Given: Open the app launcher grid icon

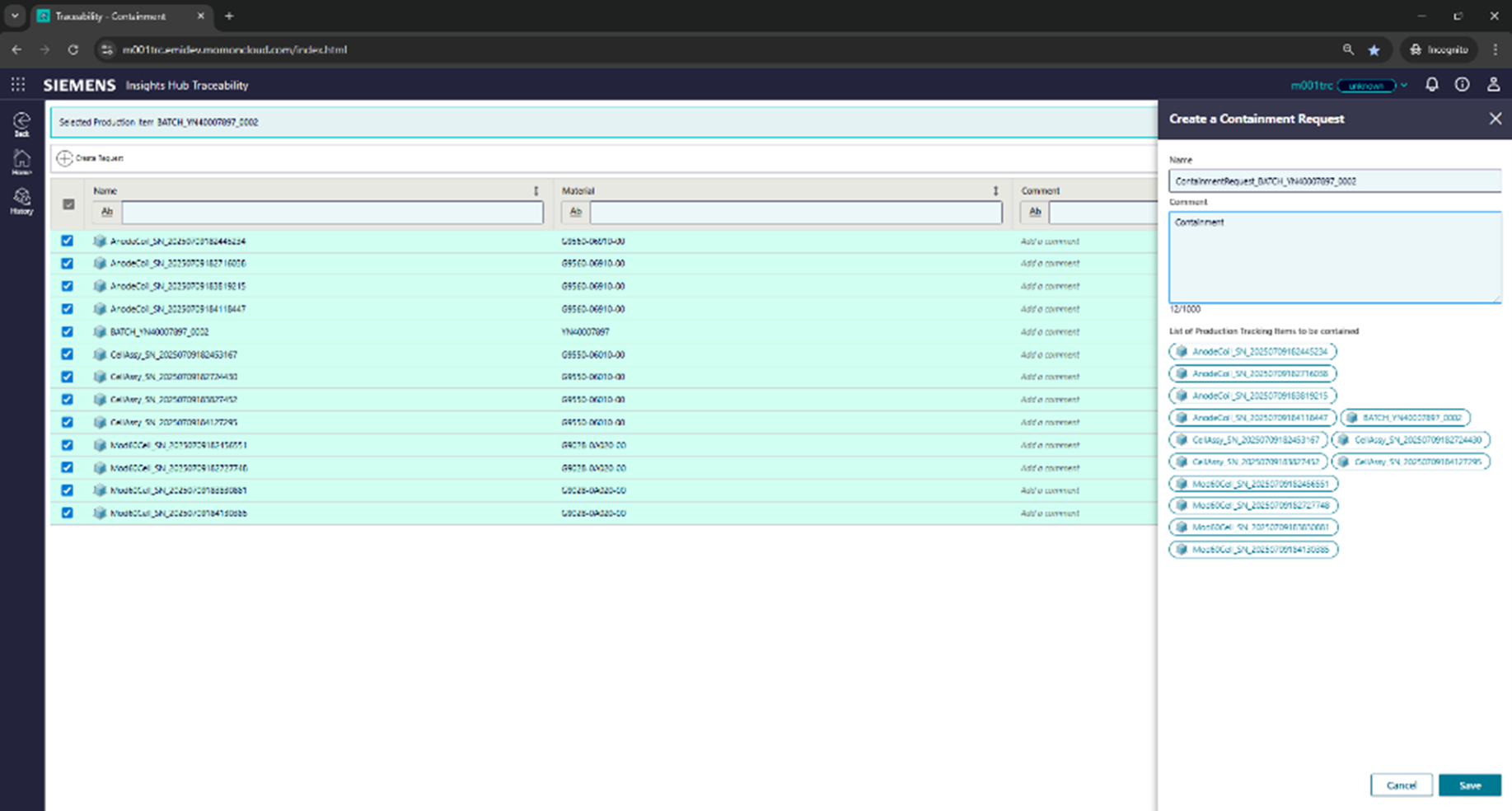Looking at the screenshot, I should point(17,84).
